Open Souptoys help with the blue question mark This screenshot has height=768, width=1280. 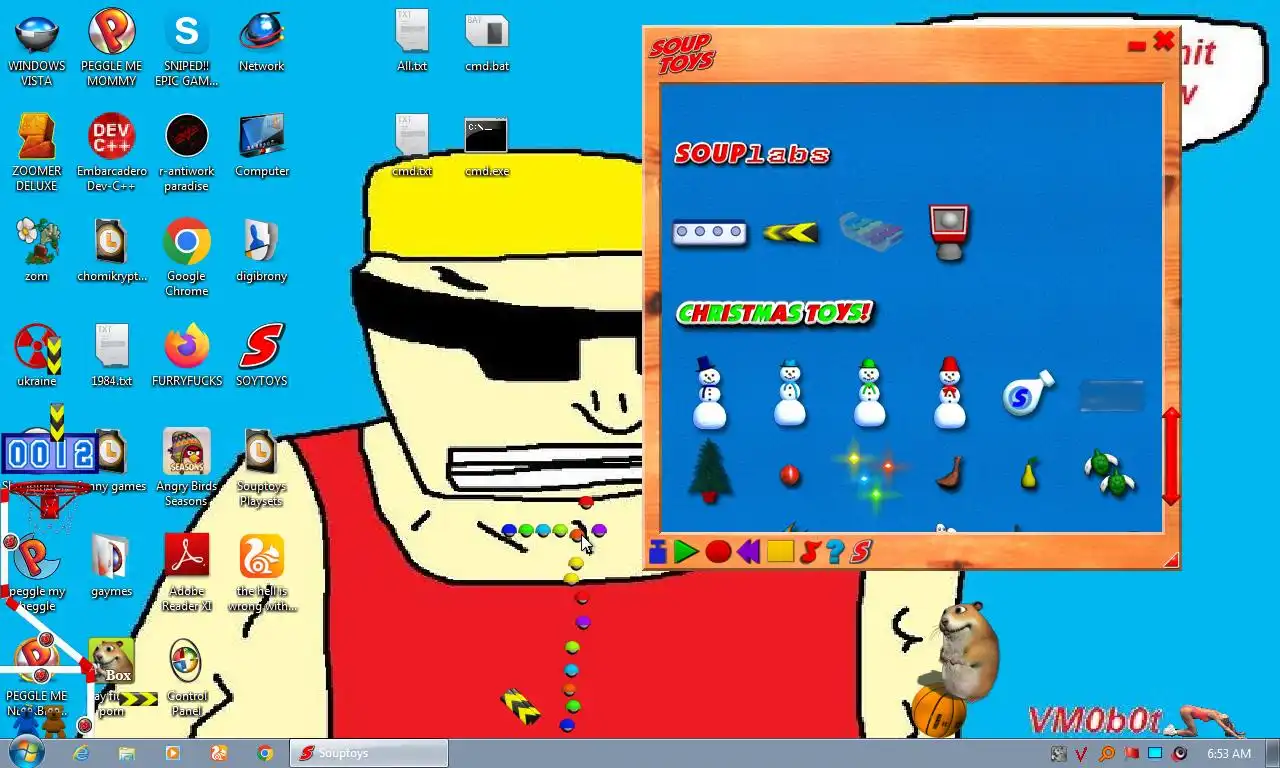pyautogui.click(x=835, y=551)
